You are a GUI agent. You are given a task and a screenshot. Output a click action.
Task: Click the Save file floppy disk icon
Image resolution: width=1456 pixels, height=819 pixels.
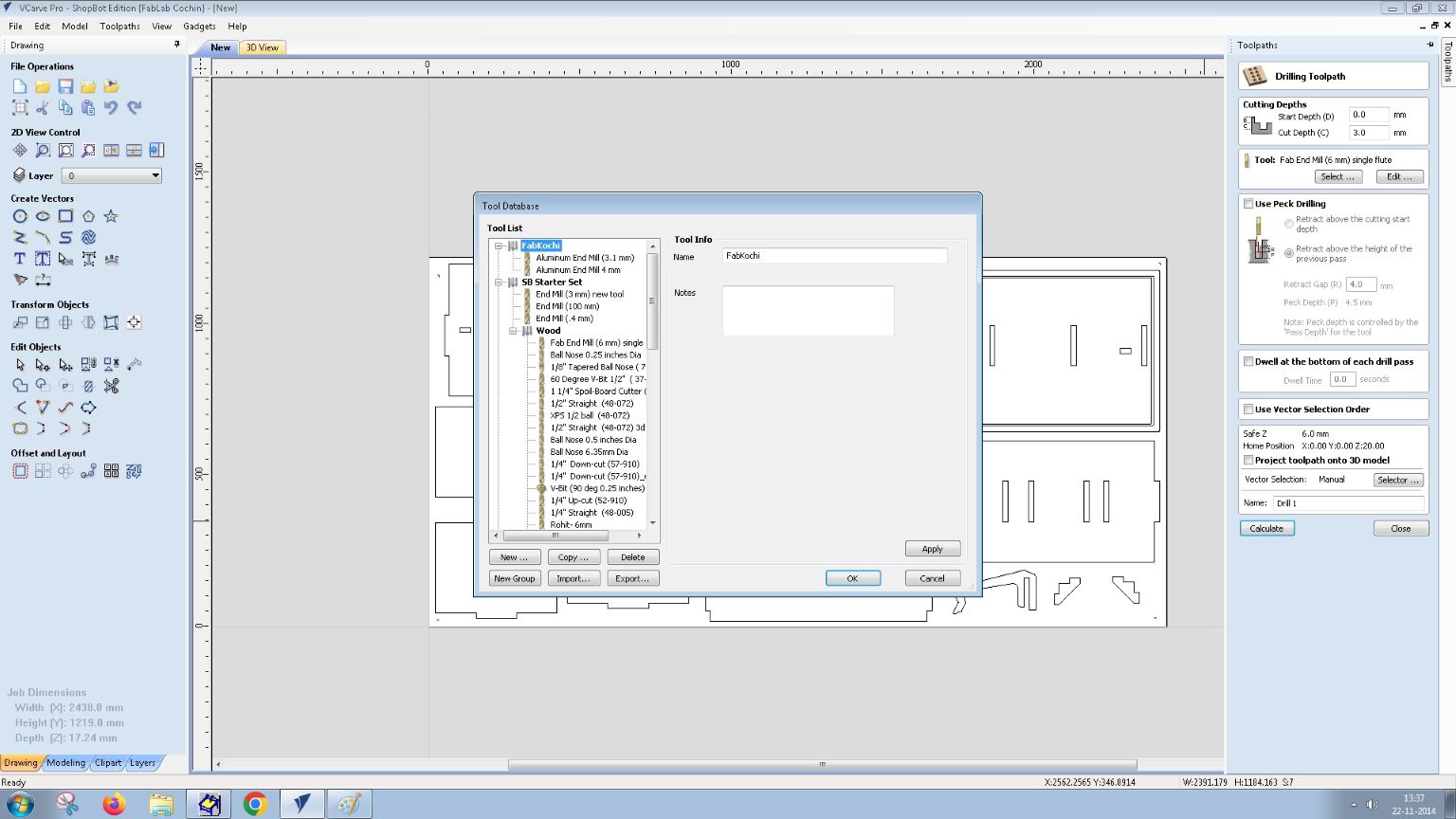coord(65,86)
